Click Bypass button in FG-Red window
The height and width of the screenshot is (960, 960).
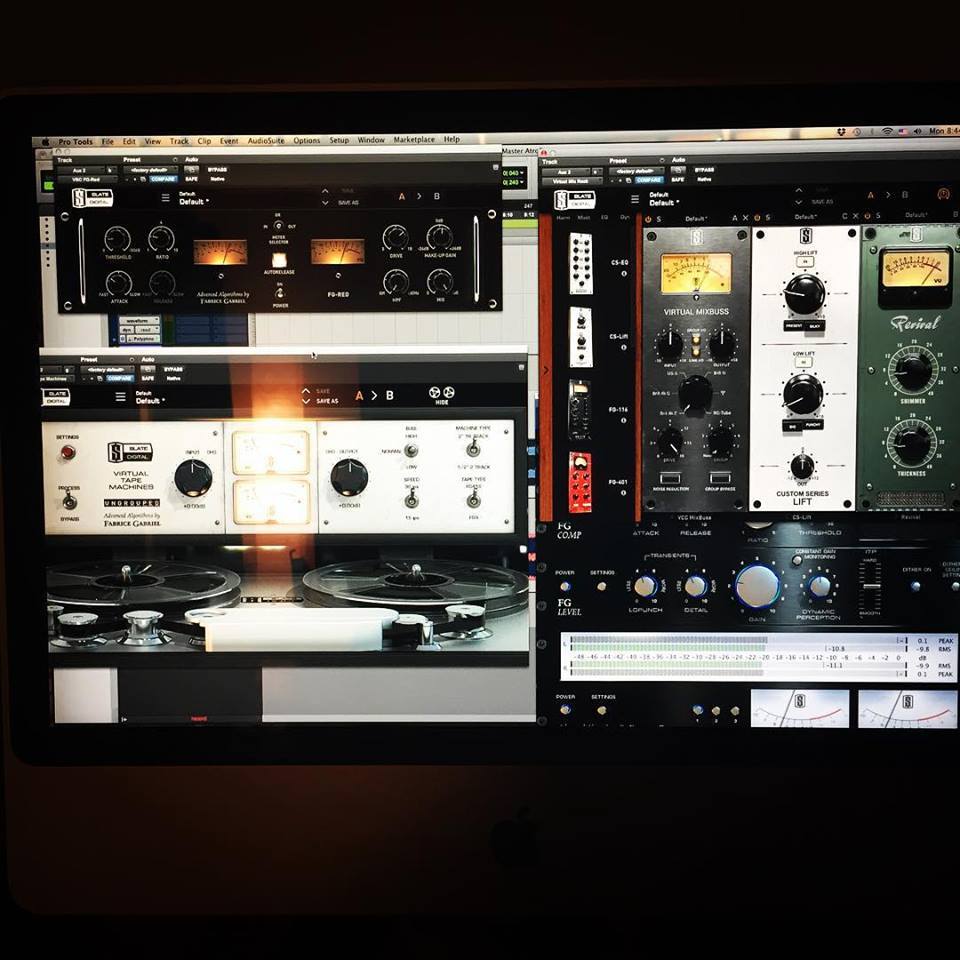[217, 170]
